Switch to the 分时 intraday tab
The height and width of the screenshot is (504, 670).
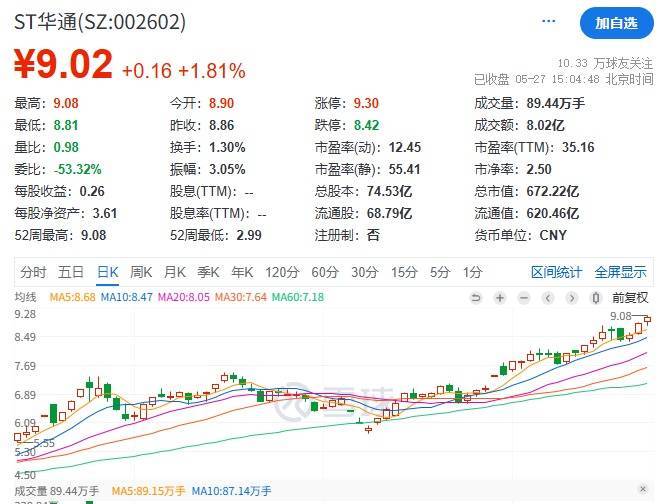tap(33, 272)
